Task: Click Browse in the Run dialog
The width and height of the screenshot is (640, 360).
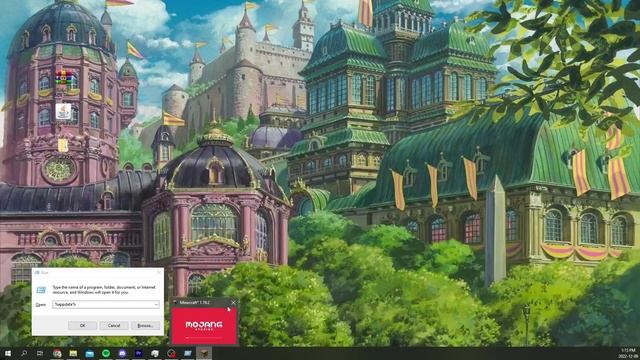Action: (145, 325)
